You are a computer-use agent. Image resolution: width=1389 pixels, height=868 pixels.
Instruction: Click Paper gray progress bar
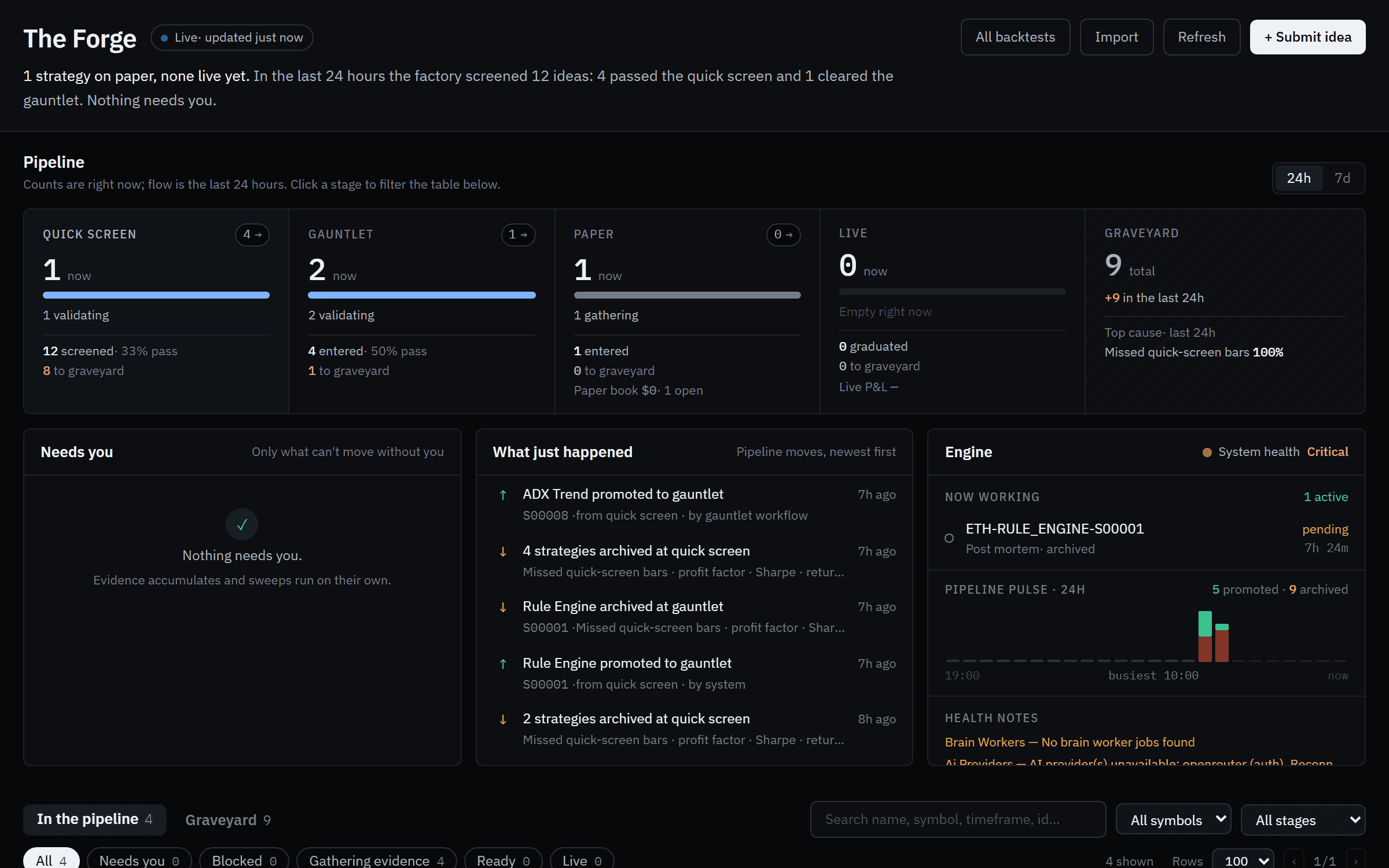click(x=687, y=295)
